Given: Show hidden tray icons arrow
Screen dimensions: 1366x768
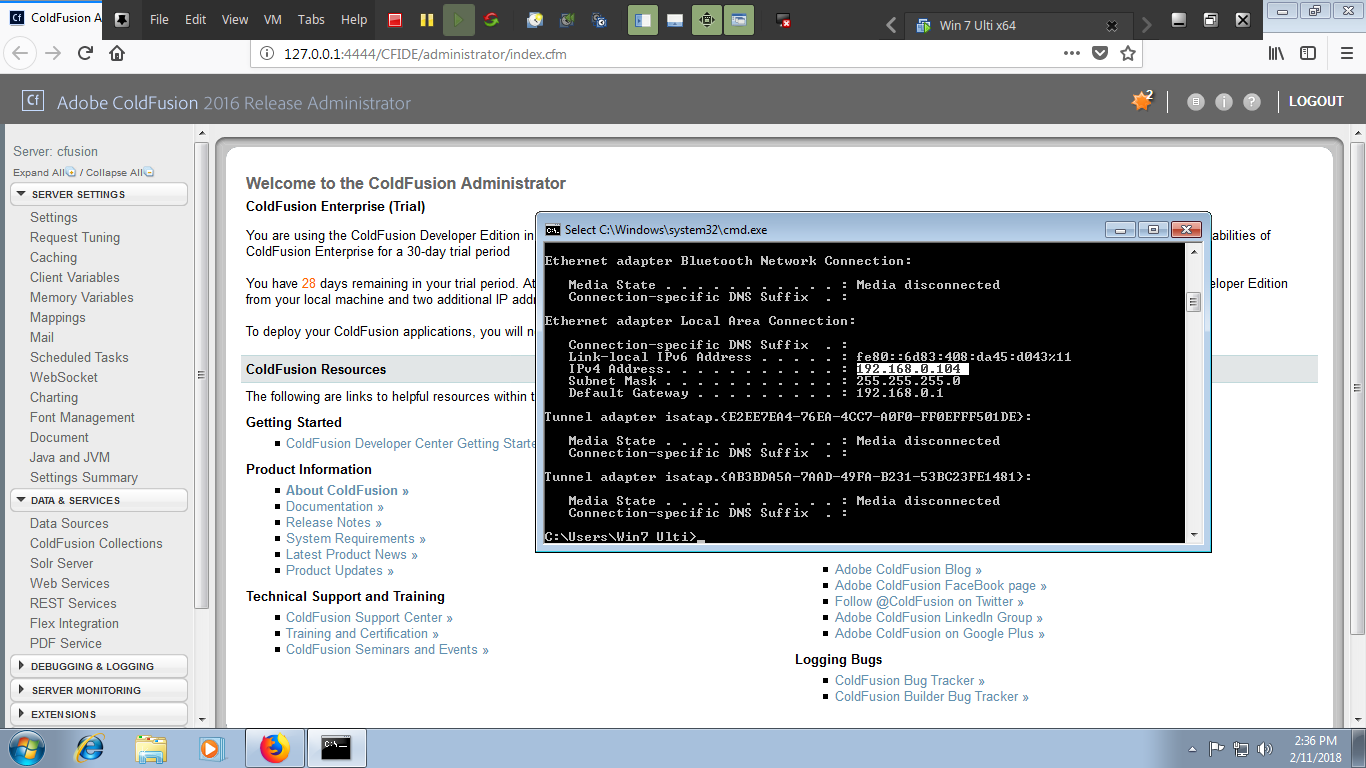Looking at the screenshot, I should (1192, 749).
